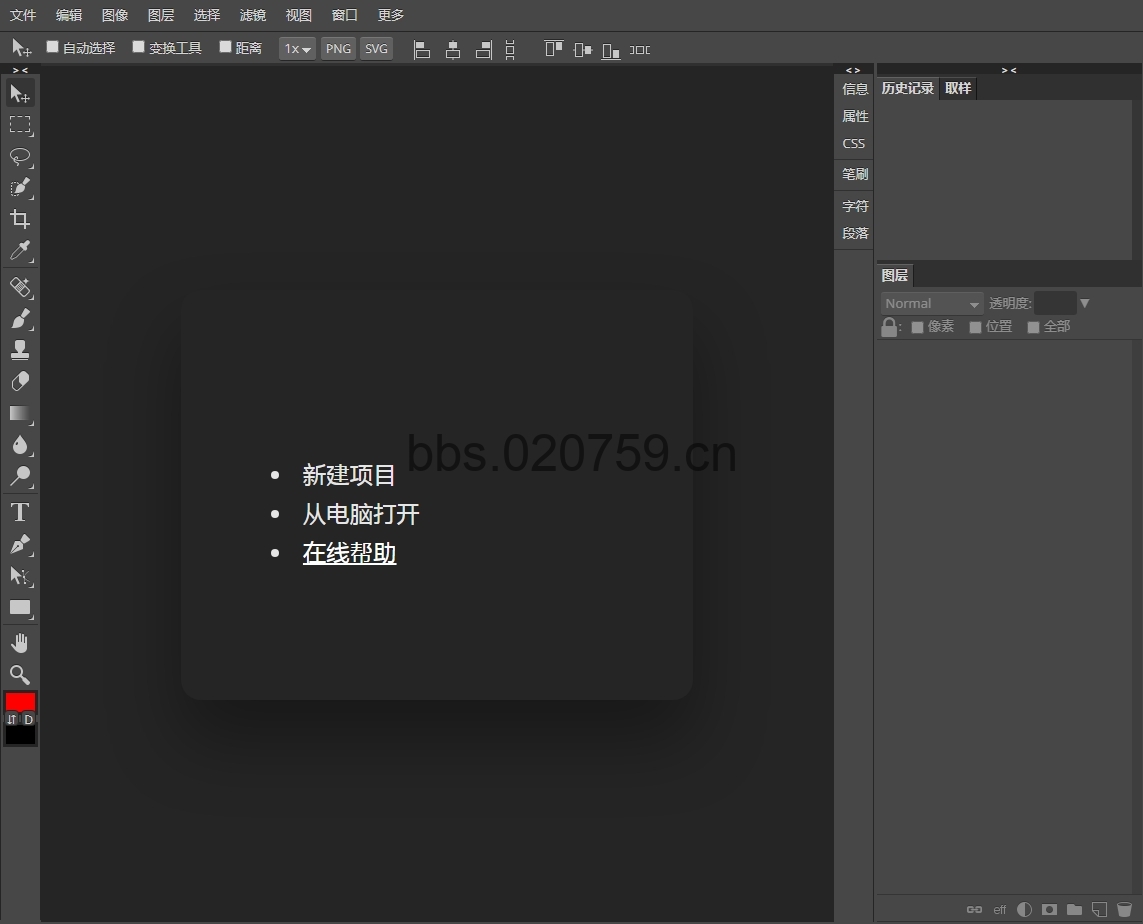Viewport: 1143px width, 924px height.
Task: Open the 滤镜 menu
Action: (253, 15)
